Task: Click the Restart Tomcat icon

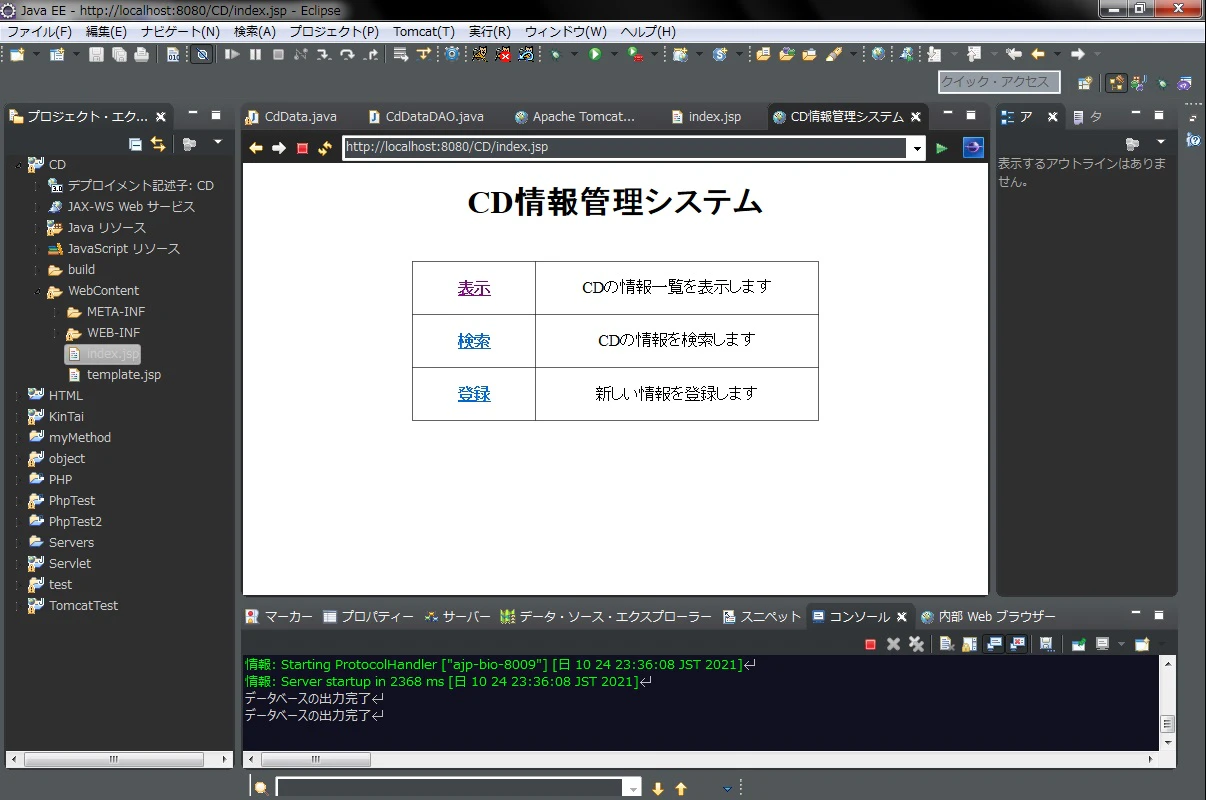Action: pos(525,54)
